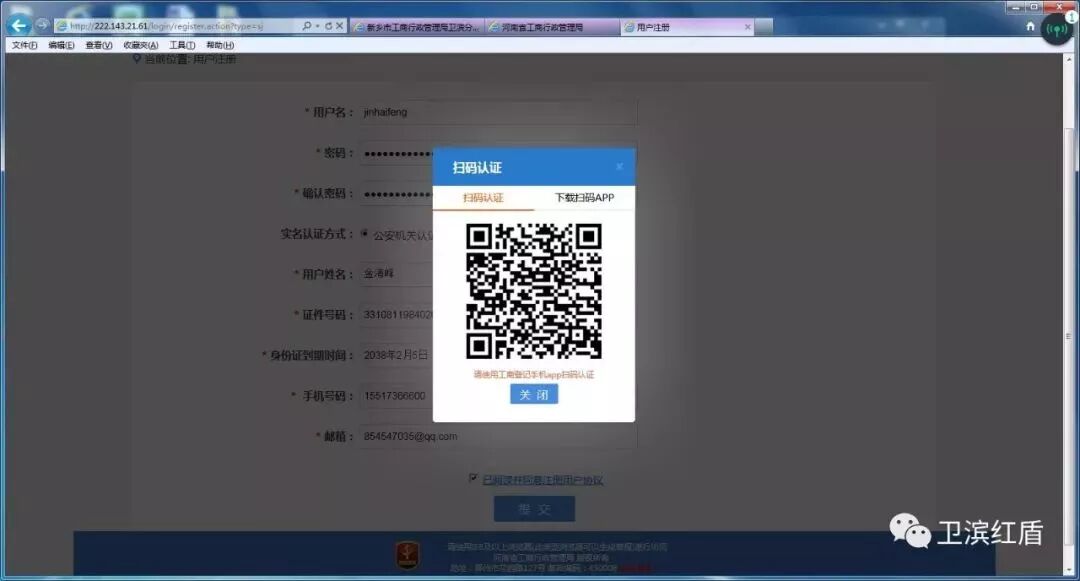Open the 查看(V) menu
The image size is (1080, 581).
[x=98, y=45]
